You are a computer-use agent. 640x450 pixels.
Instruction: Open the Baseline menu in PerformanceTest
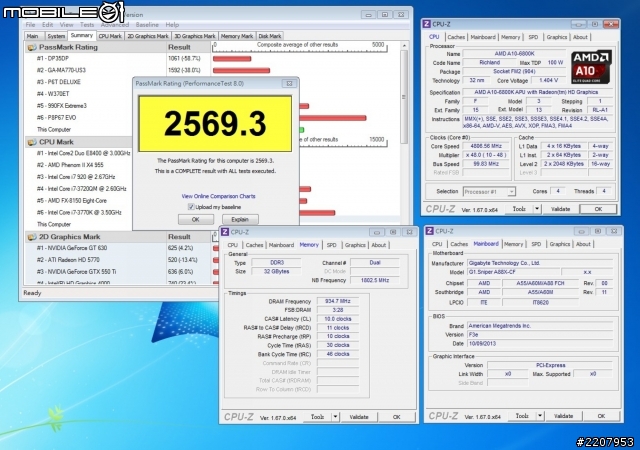click(x=147, y=25)
